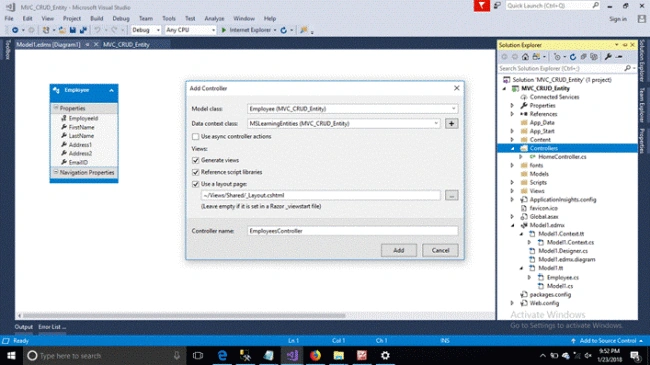Click the Pending Changes Filter icon

pos(557,57)
